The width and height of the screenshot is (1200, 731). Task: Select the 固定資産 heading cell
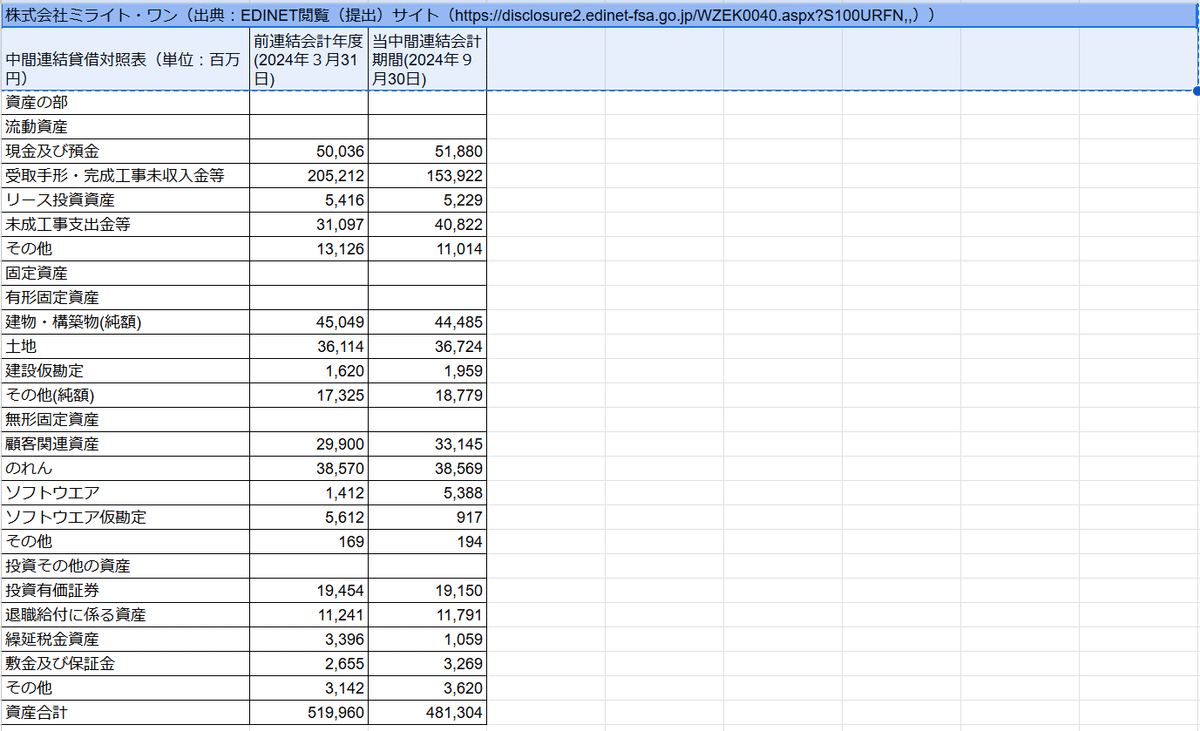126,273
